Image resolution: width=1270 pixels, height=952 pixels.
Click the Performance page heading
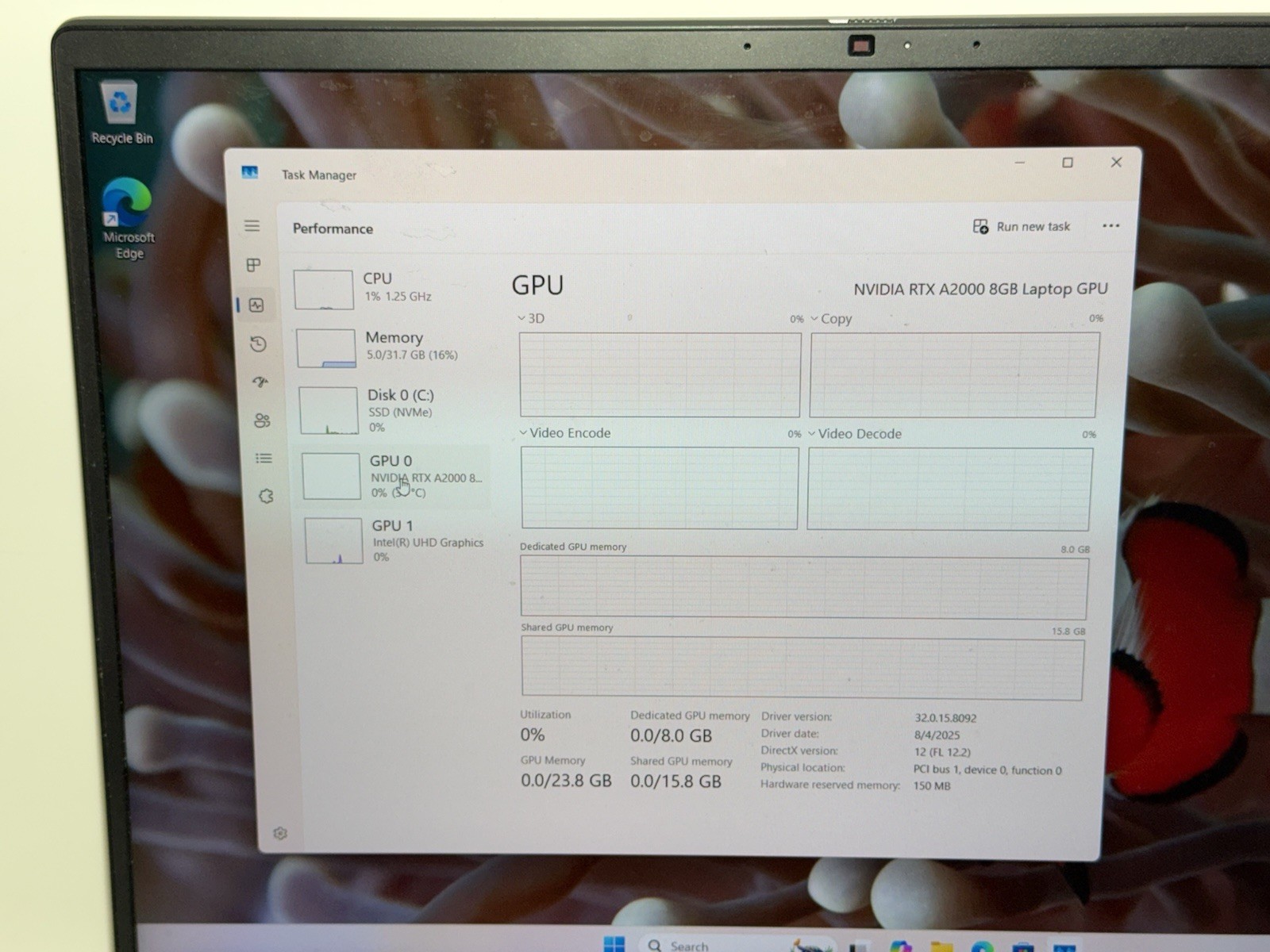pos(333,228)
